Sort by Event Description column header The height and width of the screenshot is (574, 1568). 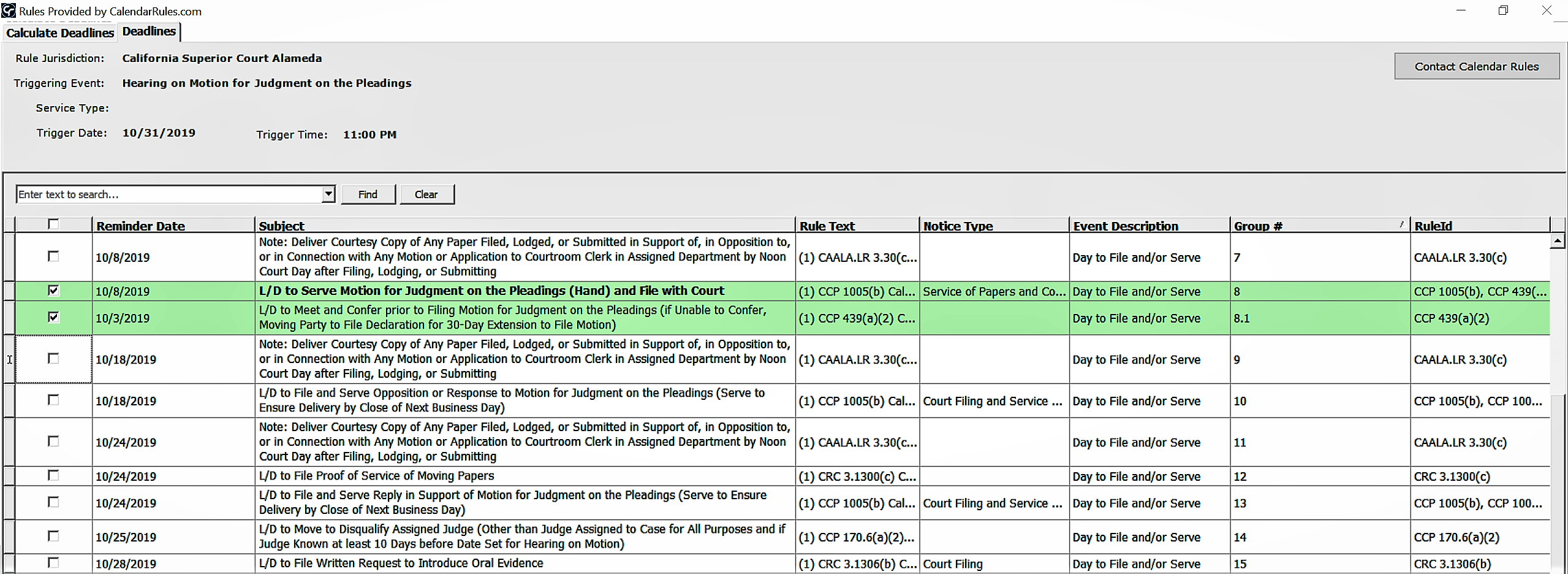point(1149,225)
